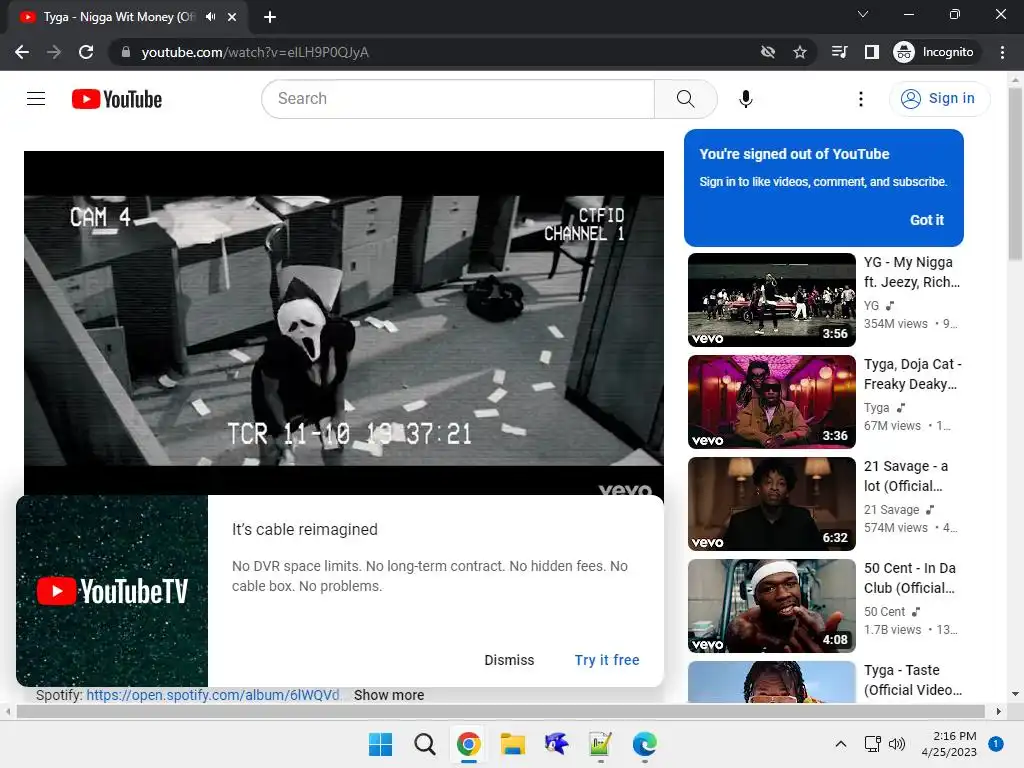Open a new tab with plus button
Image resolution: width=1024 pixels, height=768 pixels.
(x=270, y=17)
